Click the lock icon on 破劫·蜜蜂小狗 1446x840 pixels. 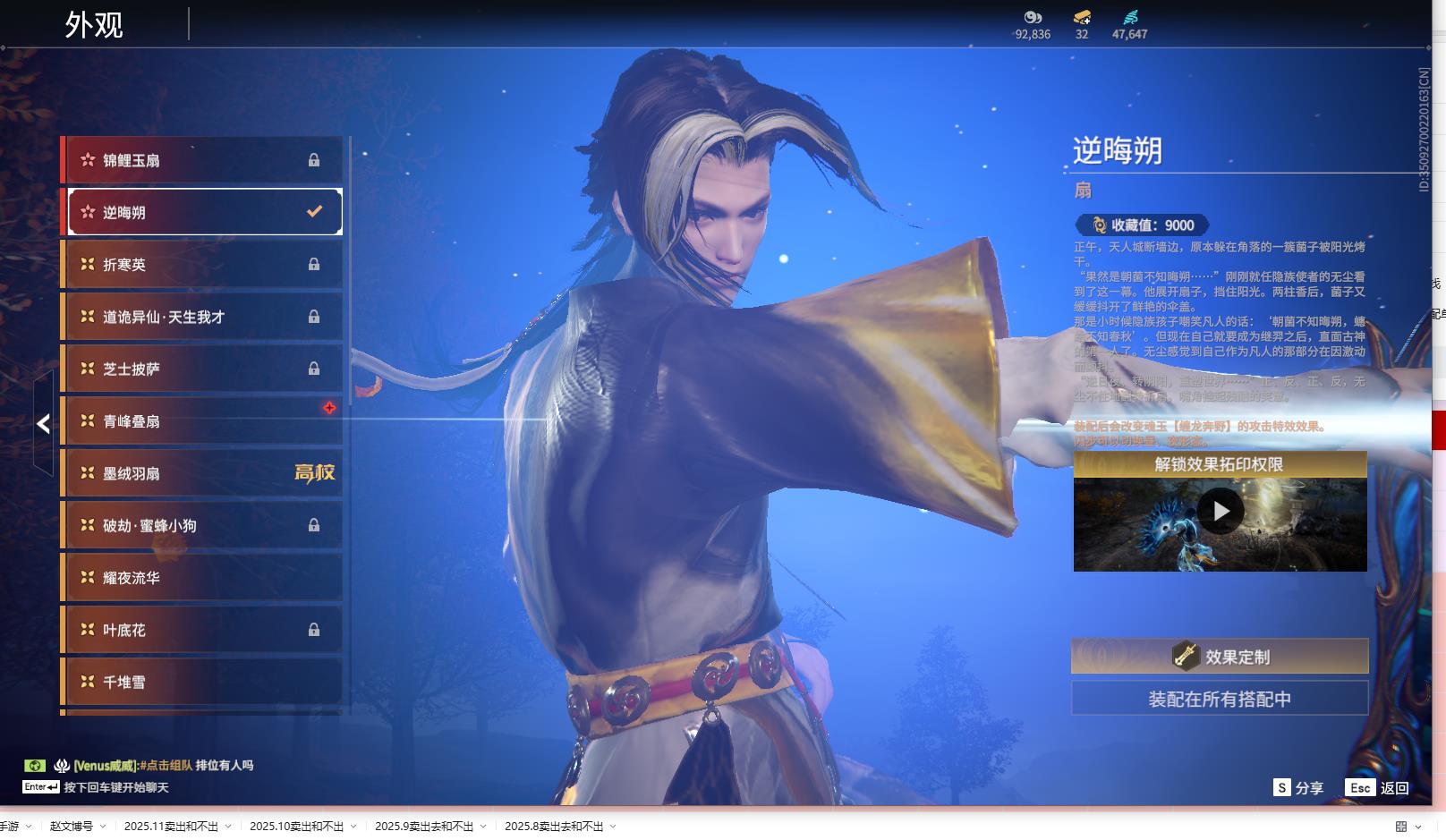[x=314, y=525]
